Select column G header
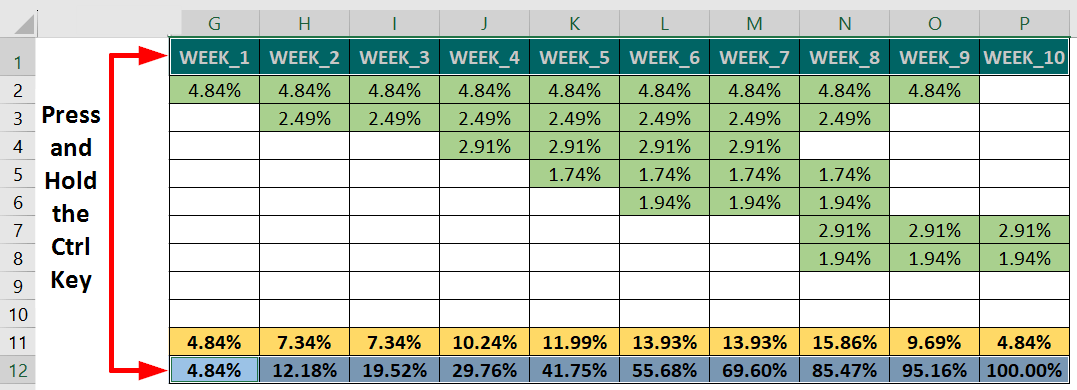Image resolution: width=1077 pixels, height=390 pixels. pos(214,23)
